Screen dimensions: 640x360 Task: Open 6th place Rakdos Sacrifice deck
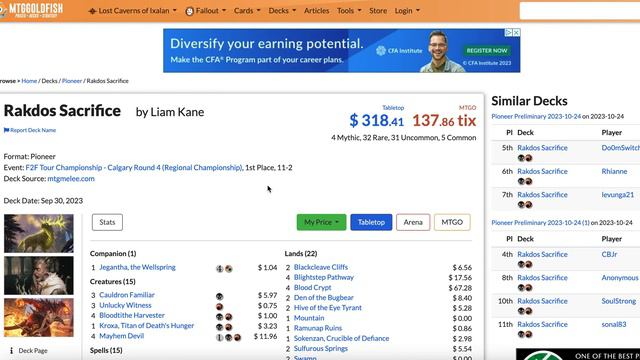542,171
